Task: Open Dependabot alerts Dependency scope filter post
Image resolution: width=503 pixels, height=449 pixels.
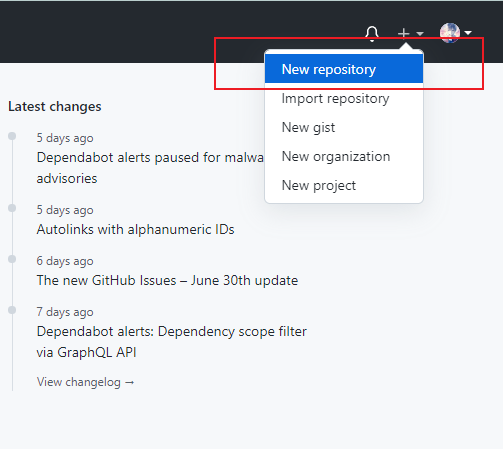Action: pos(171,342)
